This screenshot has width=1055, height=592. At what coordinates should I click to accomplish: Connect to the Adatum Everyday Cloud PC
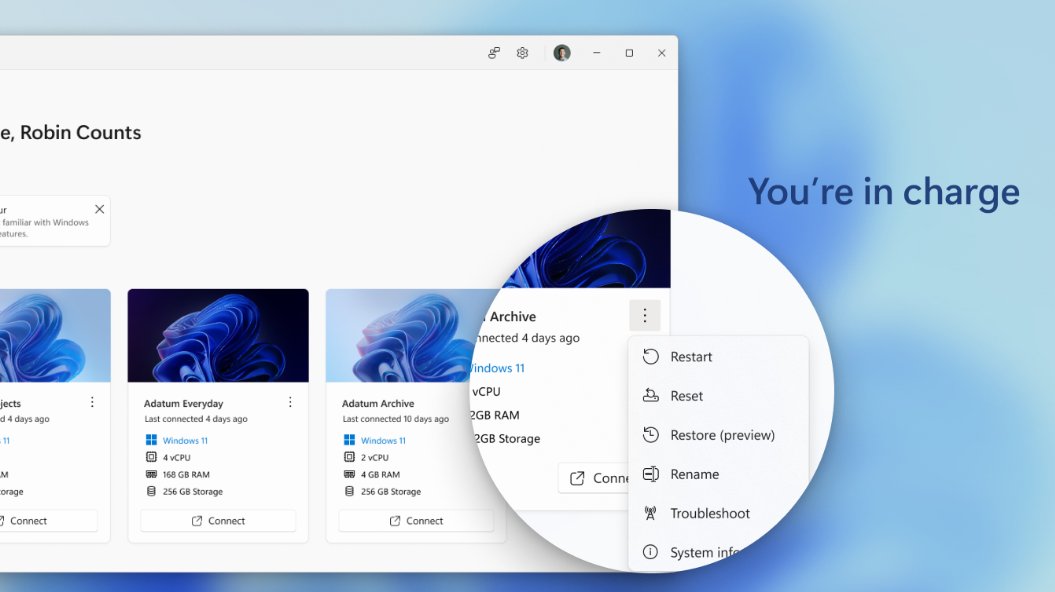218,521
